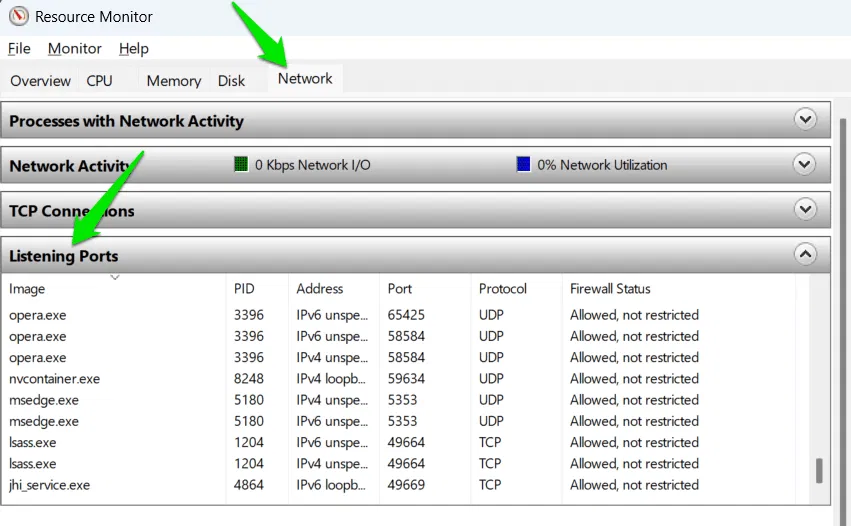Expand Processes with Network Activity section
The image size is (851, 526).
point(805,120)
